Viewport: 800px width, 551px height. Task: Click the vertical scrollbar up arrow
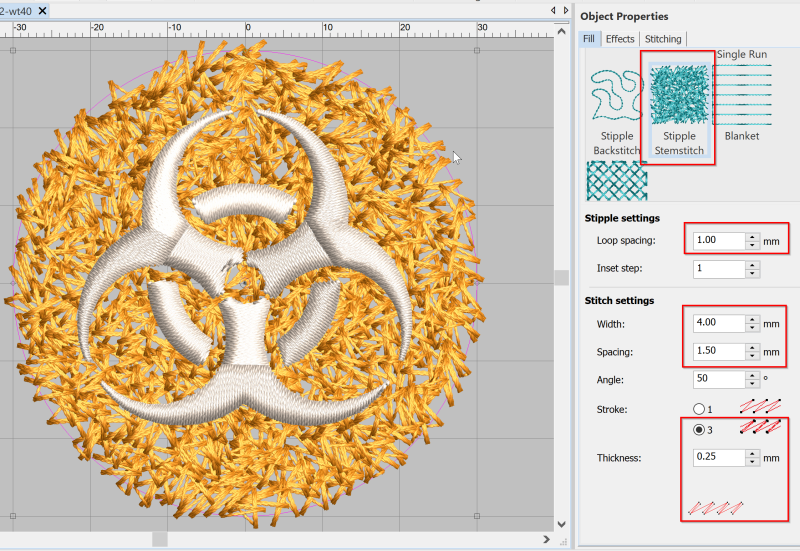tap(562, 32)
